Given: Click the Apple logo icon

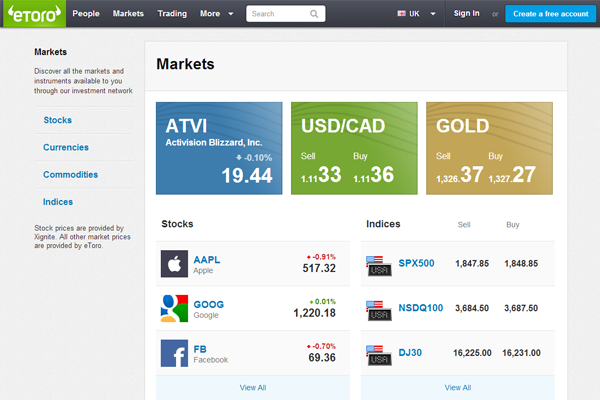Looking at the screenshot, I should pos(174,264).
